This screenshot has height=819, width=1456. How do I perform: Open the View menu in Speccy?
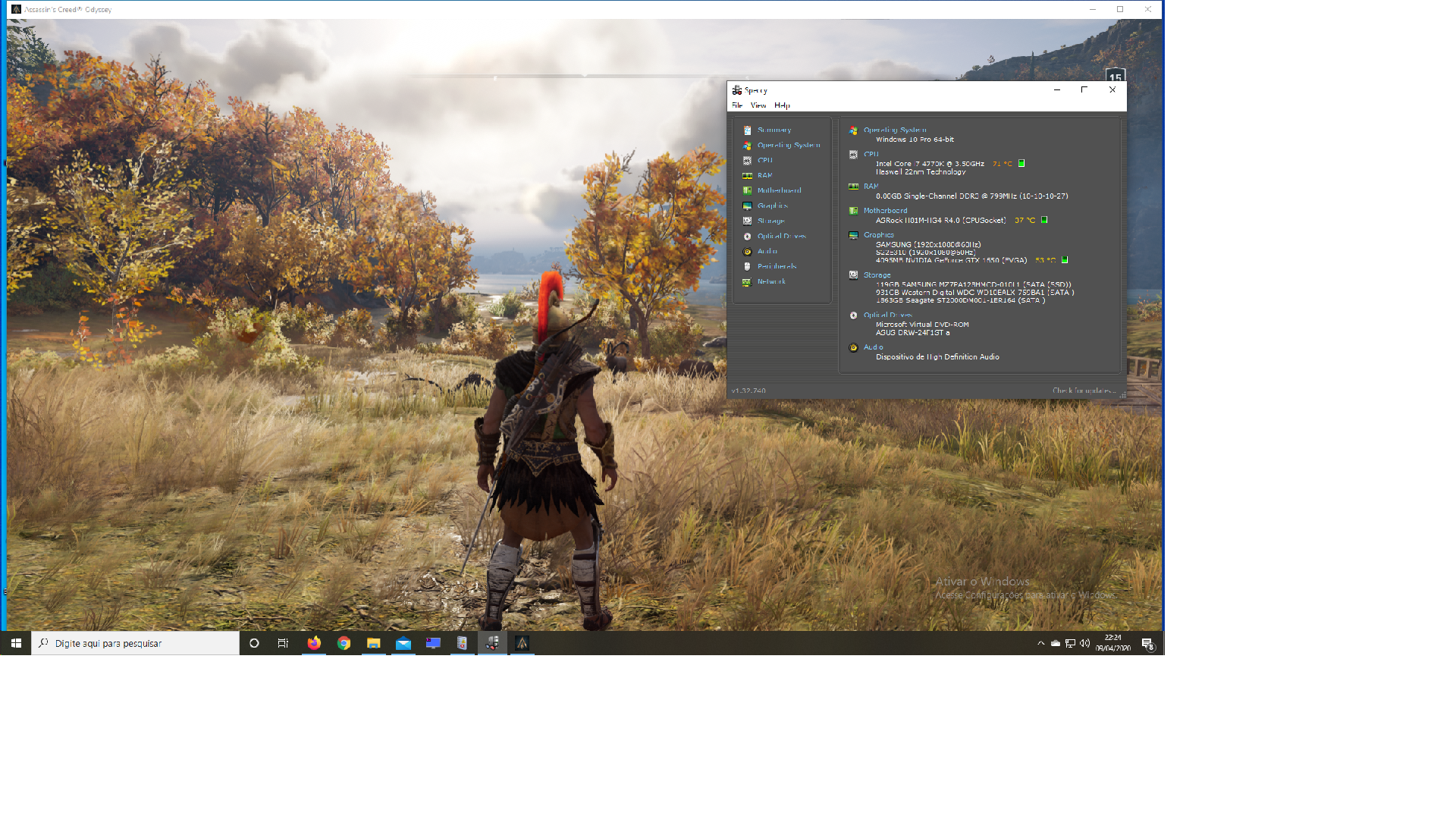pyautogui.click(x=758, y=105)
